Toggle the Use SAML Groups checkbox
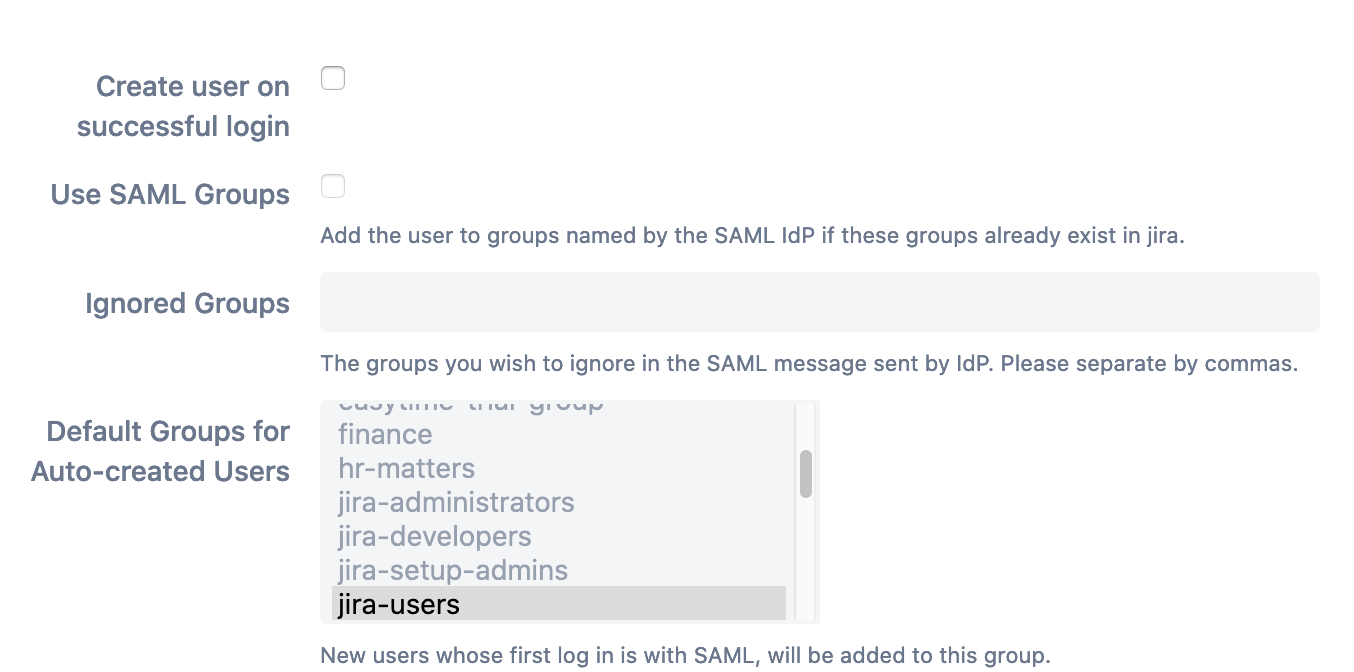Viewport: 1354px width, 672px height. (333, 186)
